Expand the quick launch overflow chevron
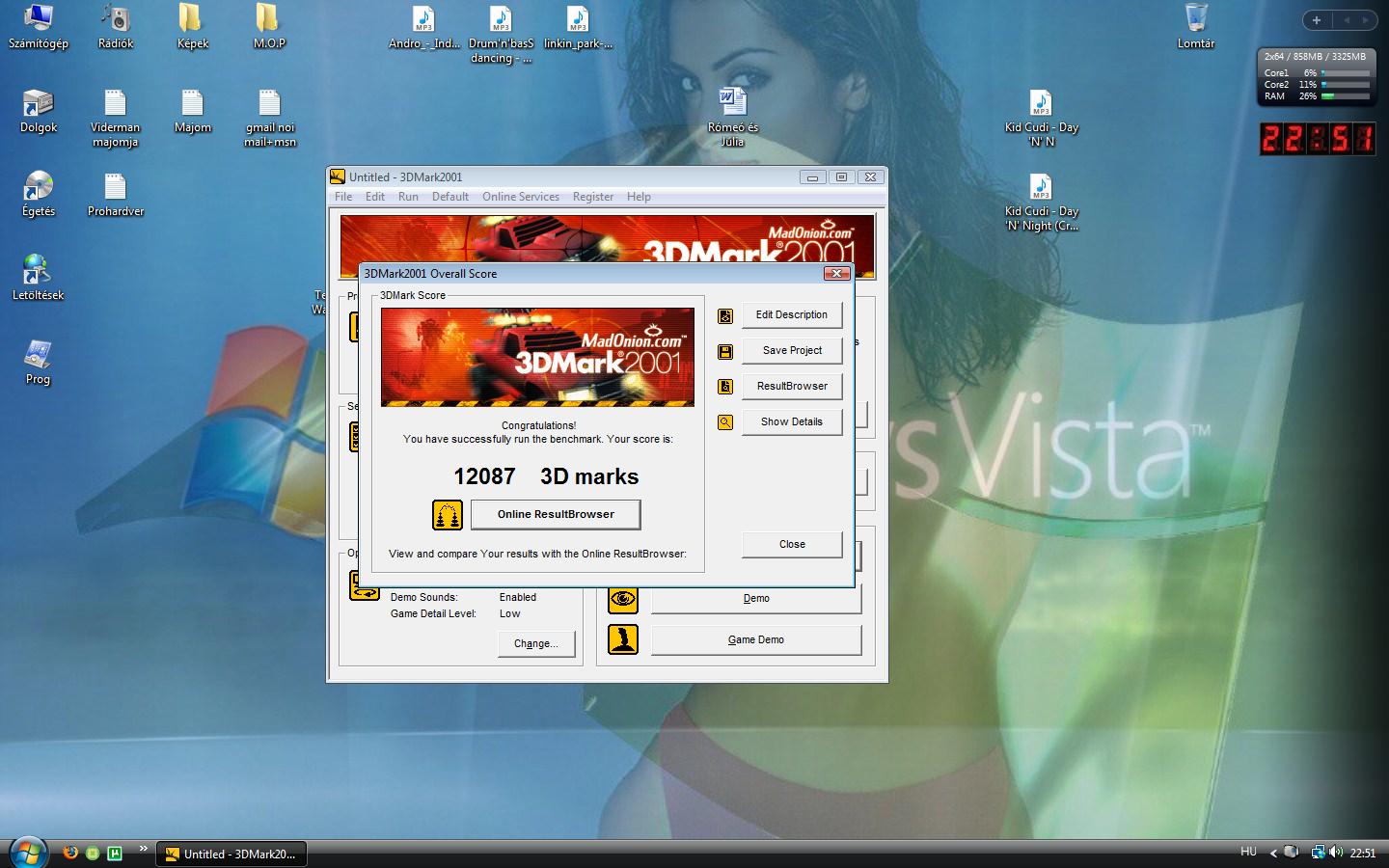Screen dimensions: 1389x868 143,849
